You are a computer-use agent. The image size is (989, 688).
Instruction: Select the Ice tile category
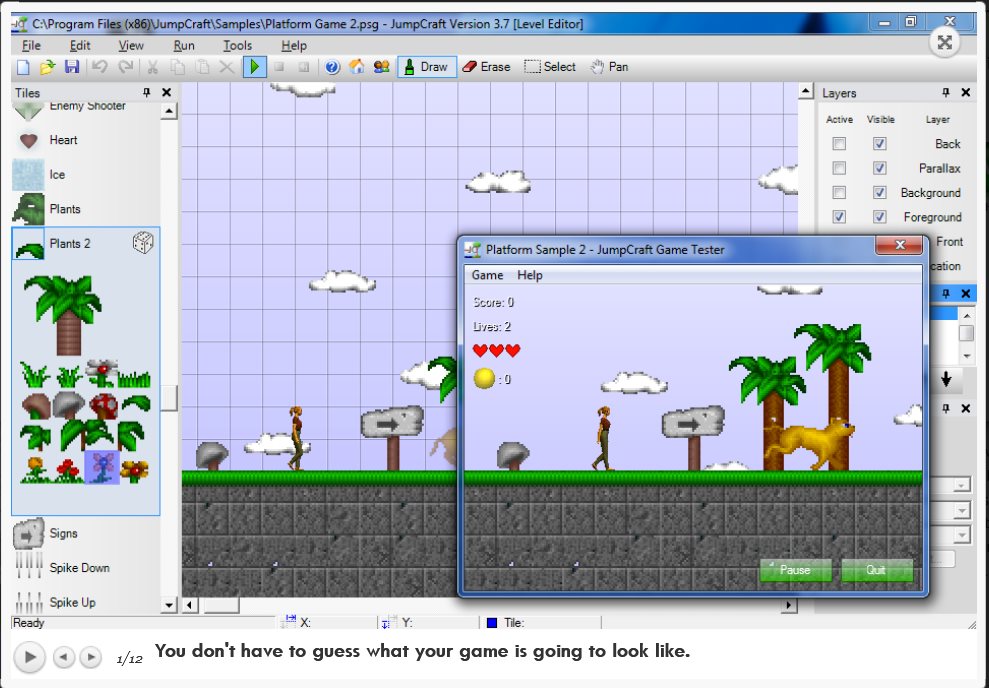tap(86, 175)
